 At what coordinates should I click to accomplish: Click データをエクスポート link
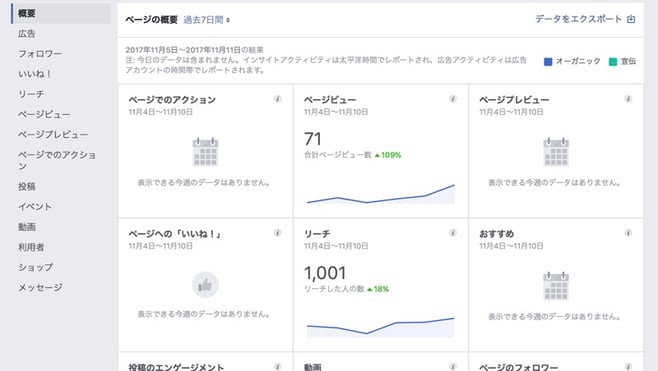(x=578, y=19)
